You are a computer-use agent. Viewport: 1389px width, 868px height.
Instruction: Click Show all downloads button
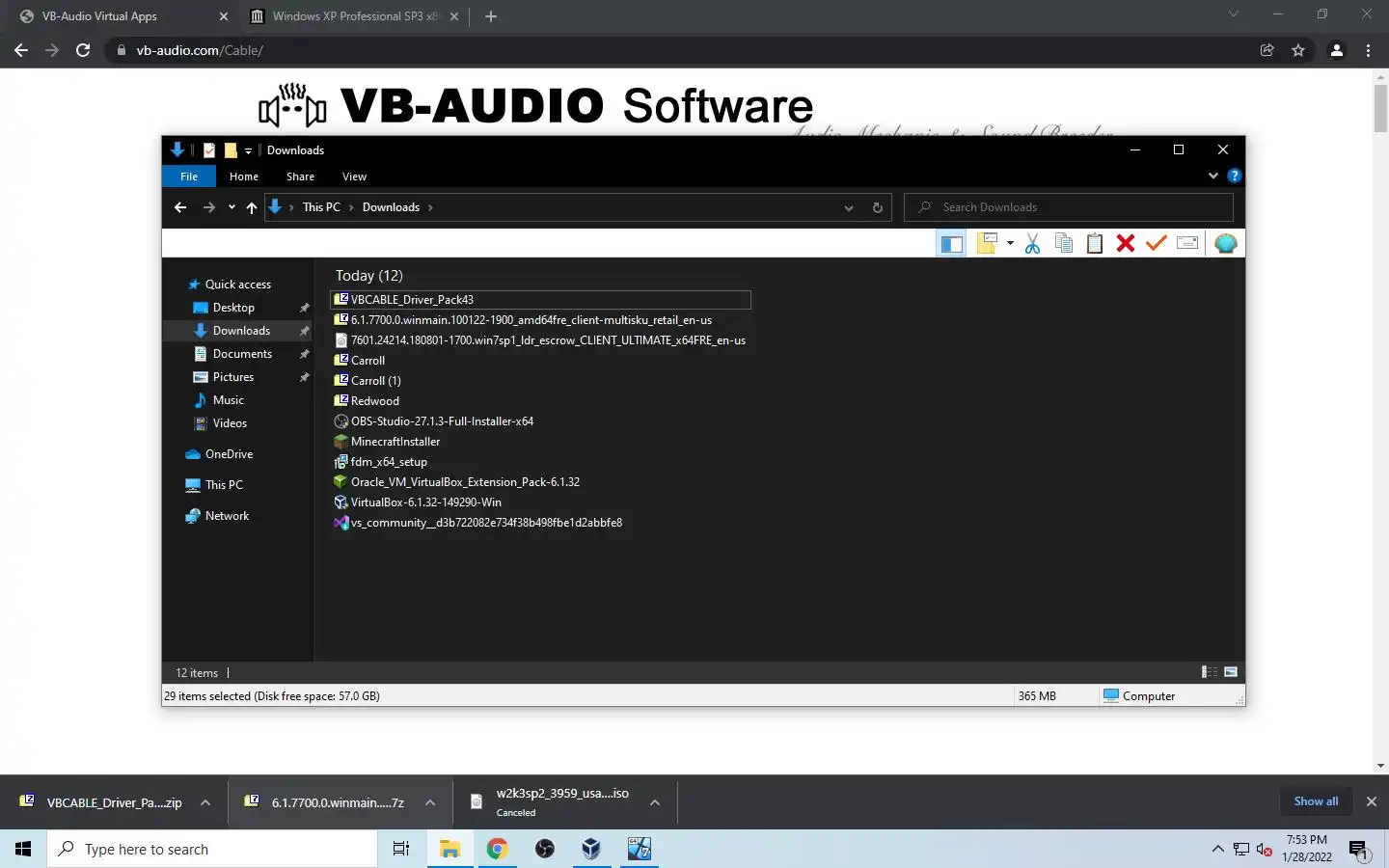point(1316,801)
